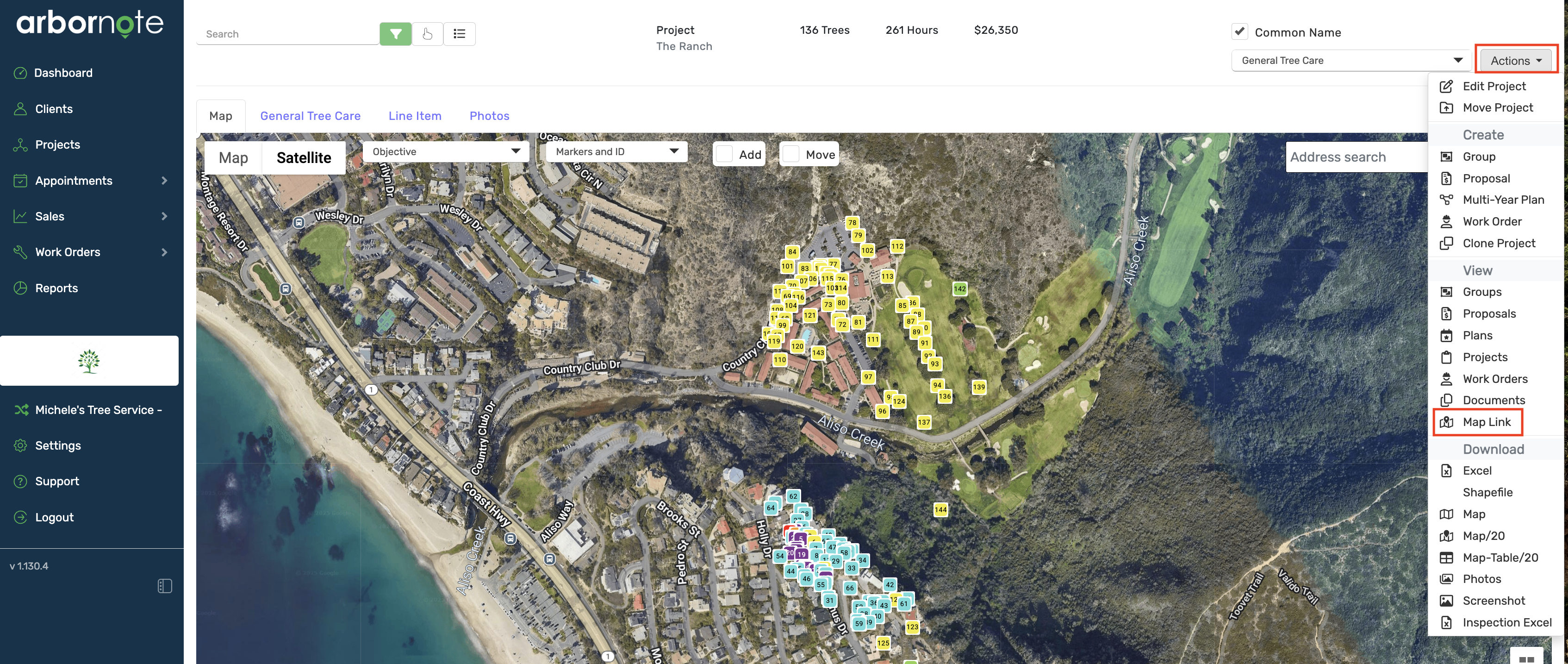This screenshot has width=1568, height=664.
Task: Click yellow tree marker 142
Action: coord(959,289)
